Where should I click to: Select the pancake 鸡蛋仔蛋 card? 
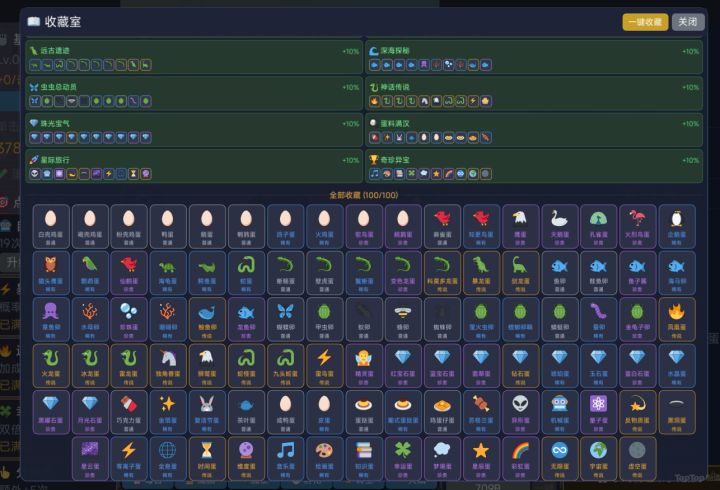[442, 412]
